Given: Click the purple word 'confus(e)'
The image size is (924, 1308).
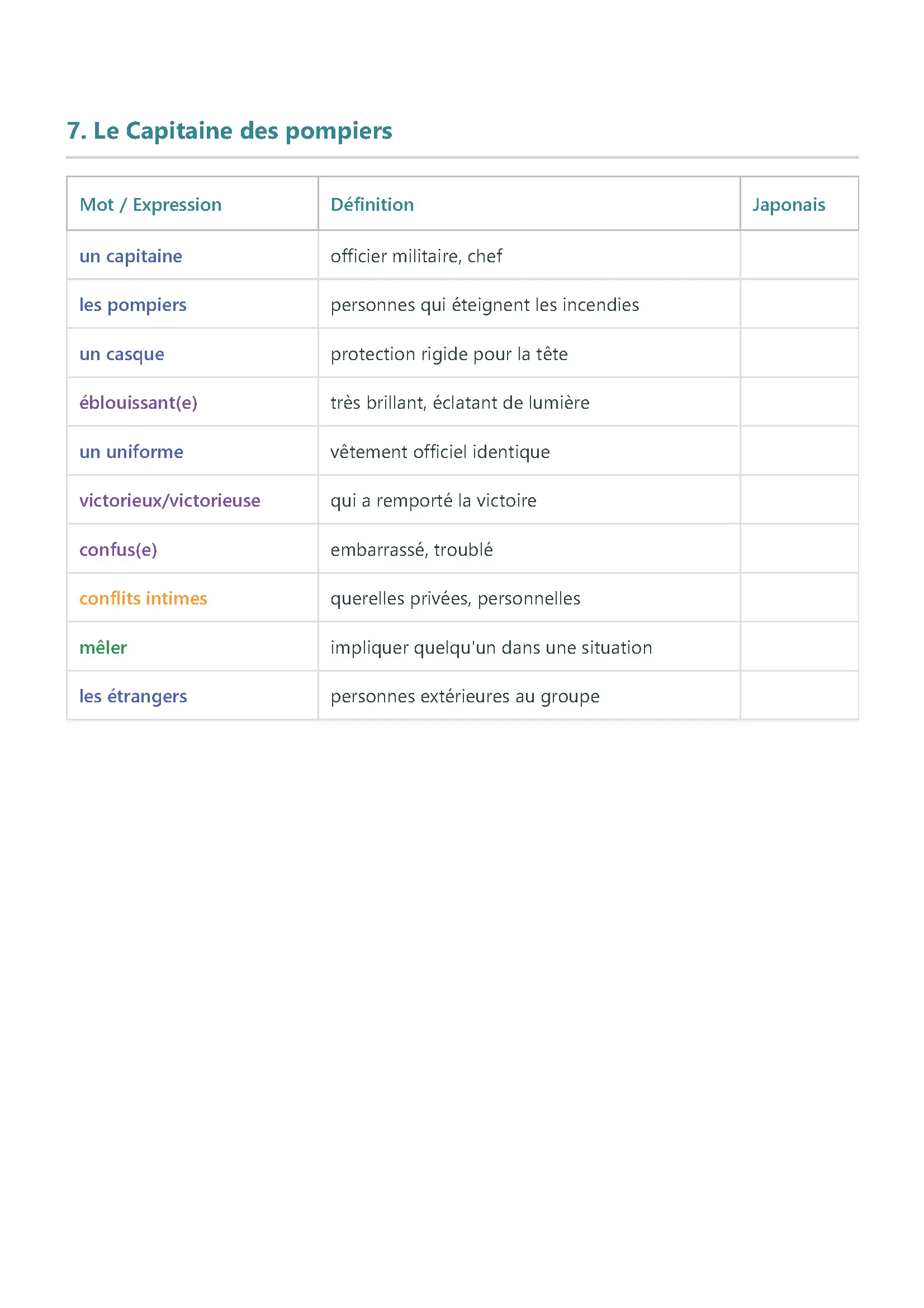Looking at the screenshot, I should click(118, 550).
